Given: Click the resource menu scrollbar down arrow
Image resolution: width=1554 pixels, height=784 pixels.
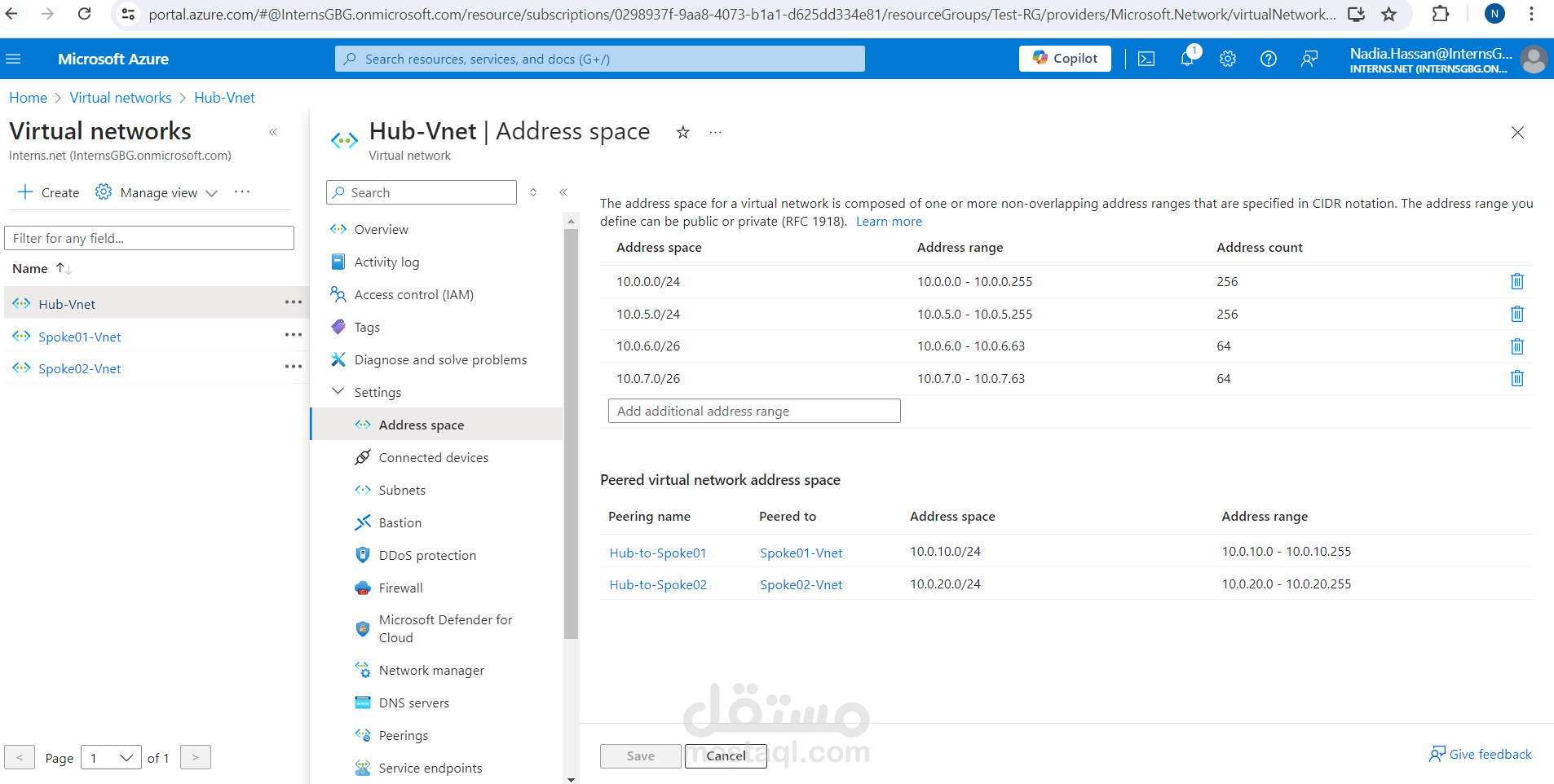Looking at the screenshot, I should (571, 779).
